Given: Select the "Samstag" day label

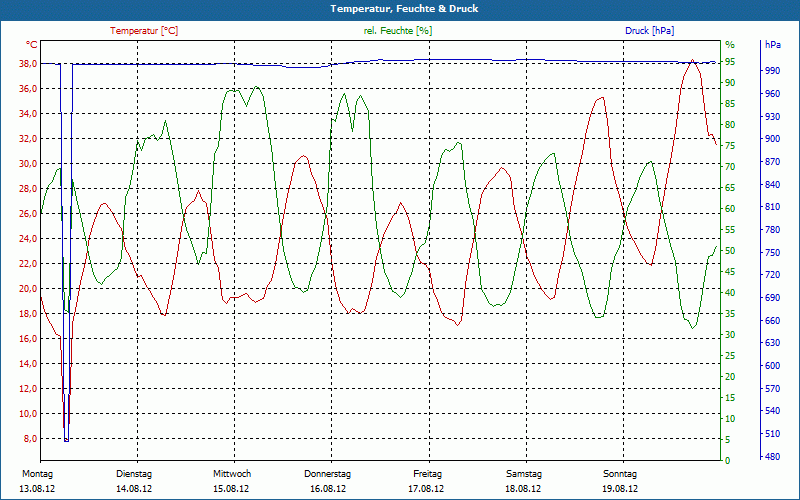Looking at the screenshot, I should point(524,474).
